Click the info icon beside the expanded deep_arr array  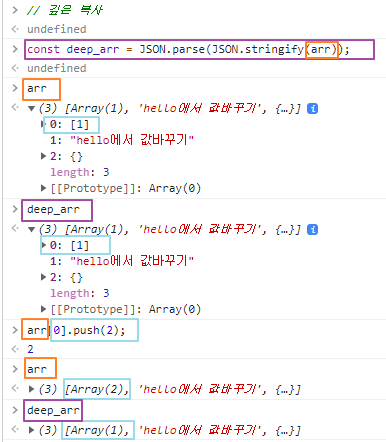pyautogui.click(x=312, y=230)
